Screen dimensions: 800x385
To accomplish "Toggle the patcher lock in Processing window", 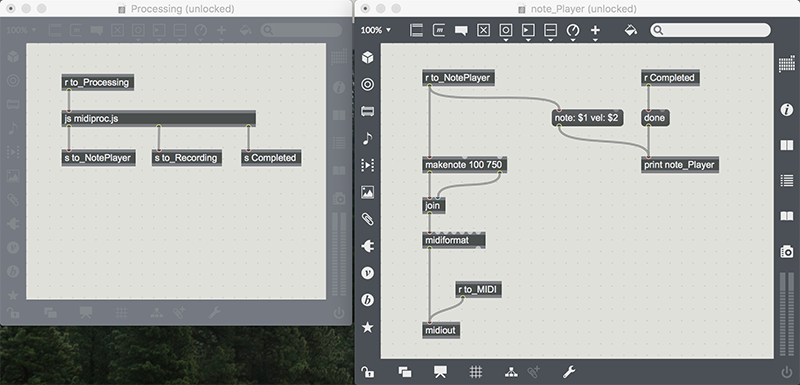I will (13, 313).
